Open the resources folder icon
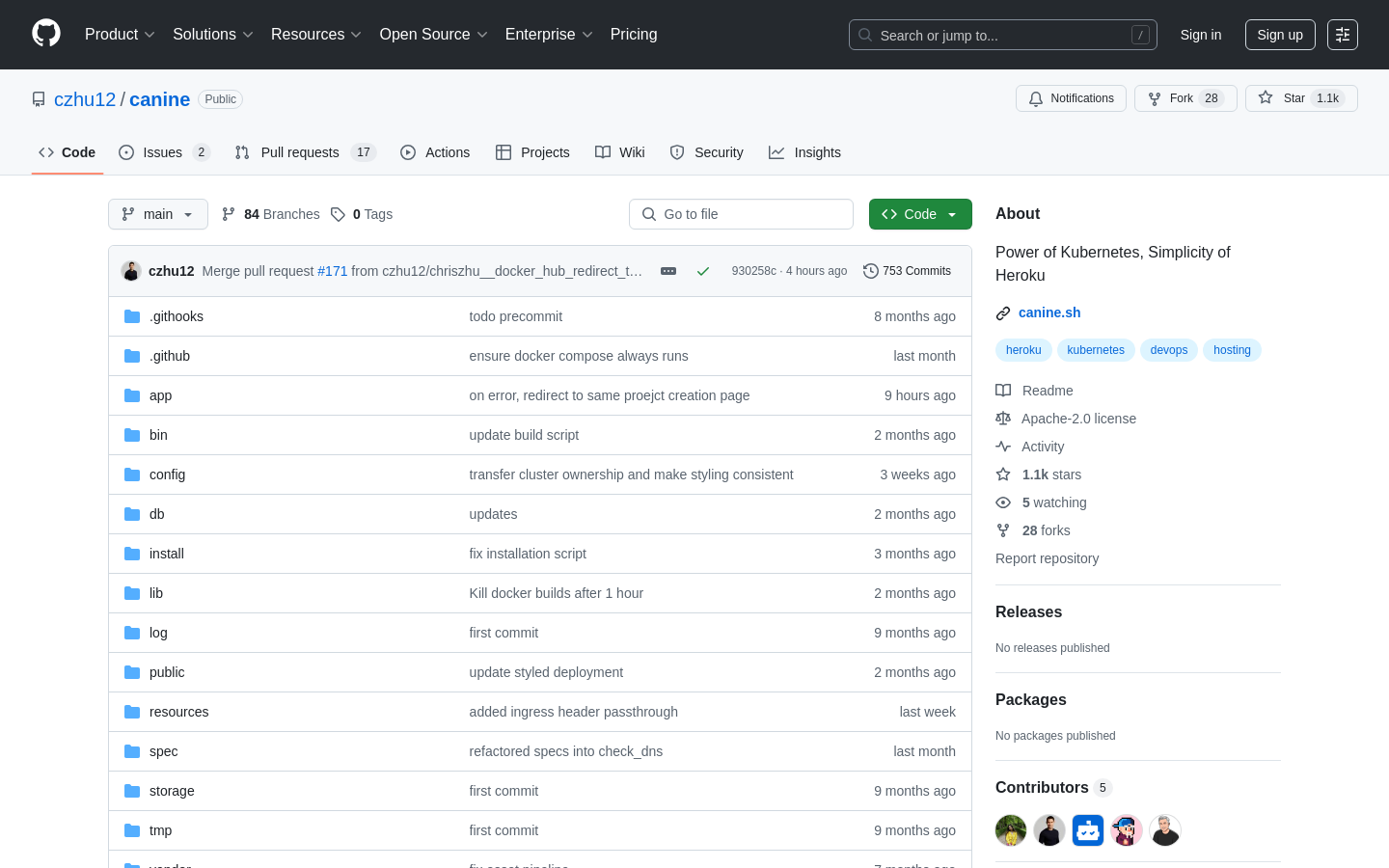Image resolution: width=1389 pixels, height=868 pixels. [x=132, y=712]
